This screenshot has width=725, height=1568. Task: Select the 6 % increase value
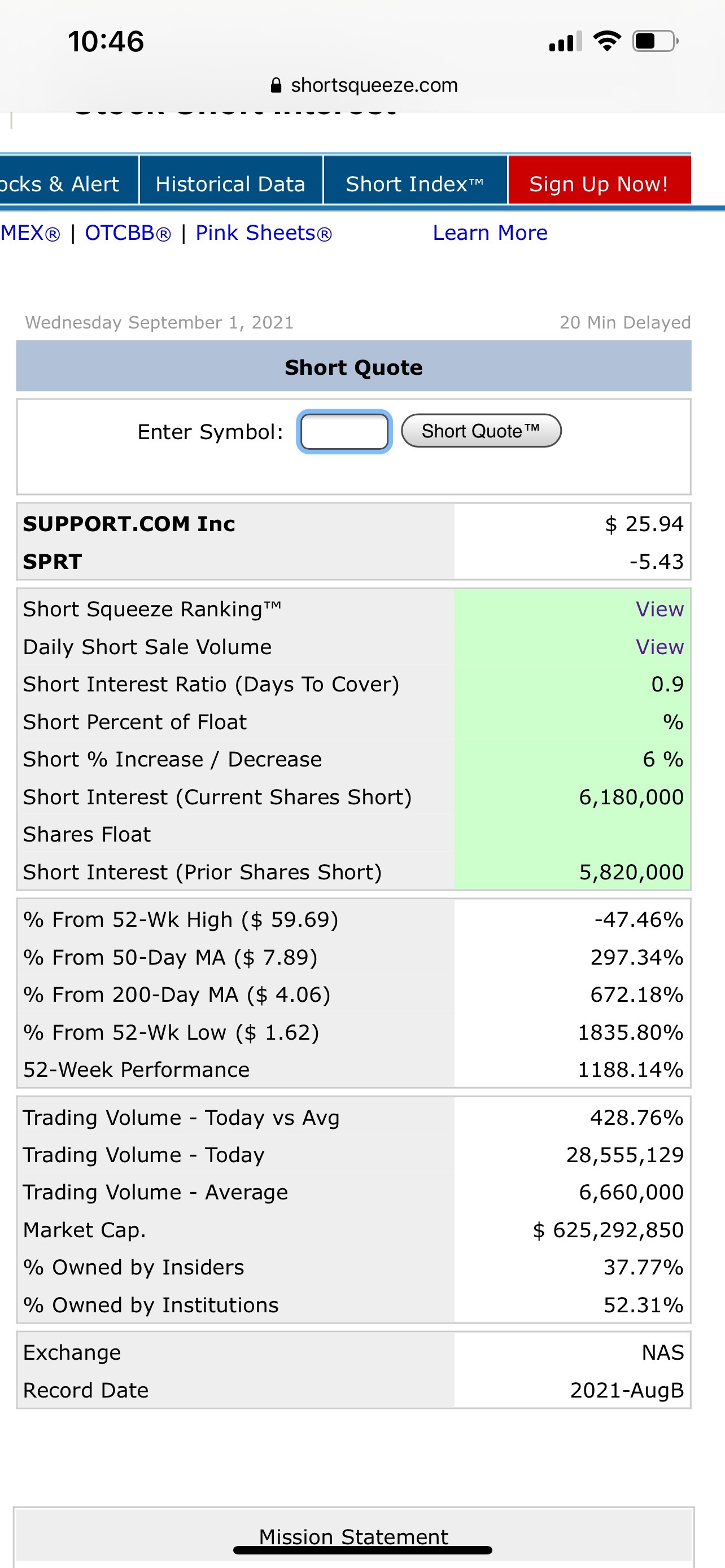(663, 760)
